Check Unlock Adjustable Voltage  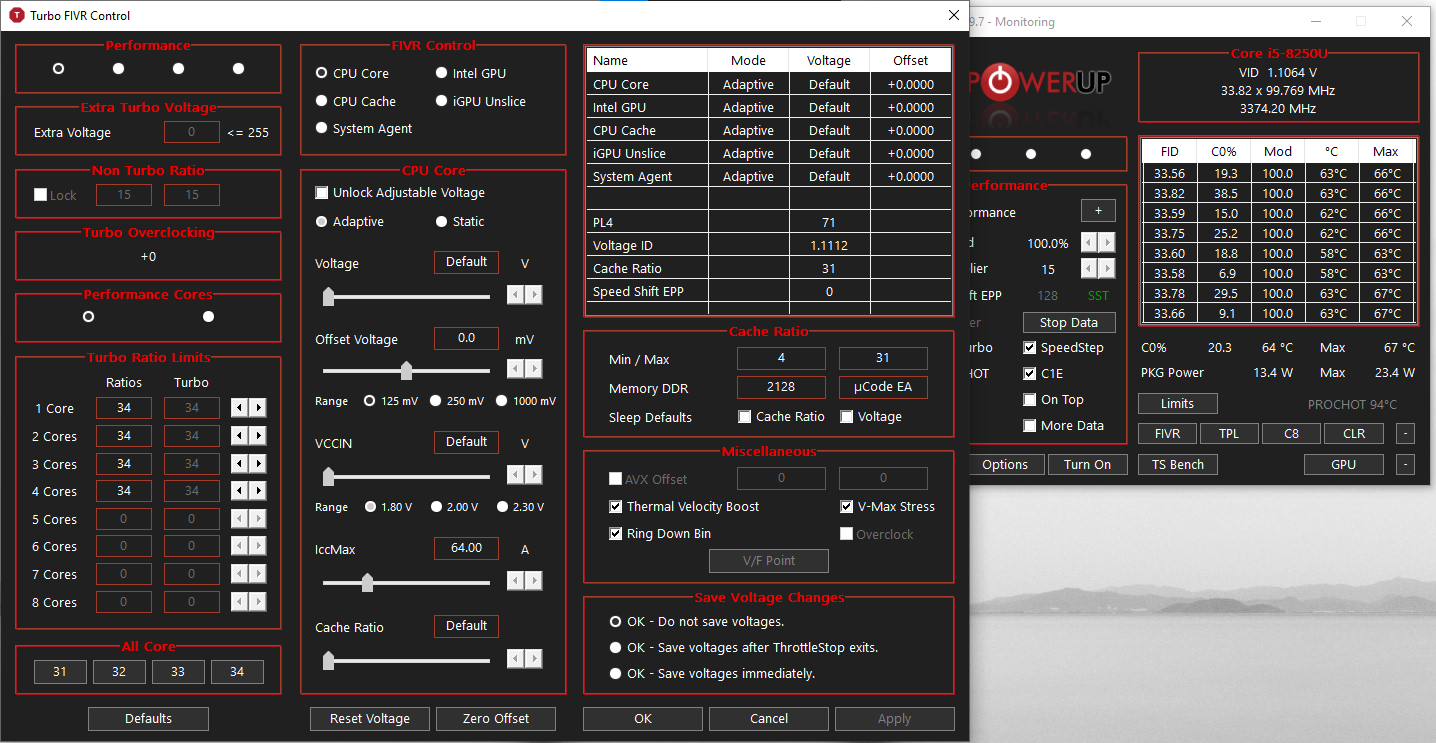point(322,192)
